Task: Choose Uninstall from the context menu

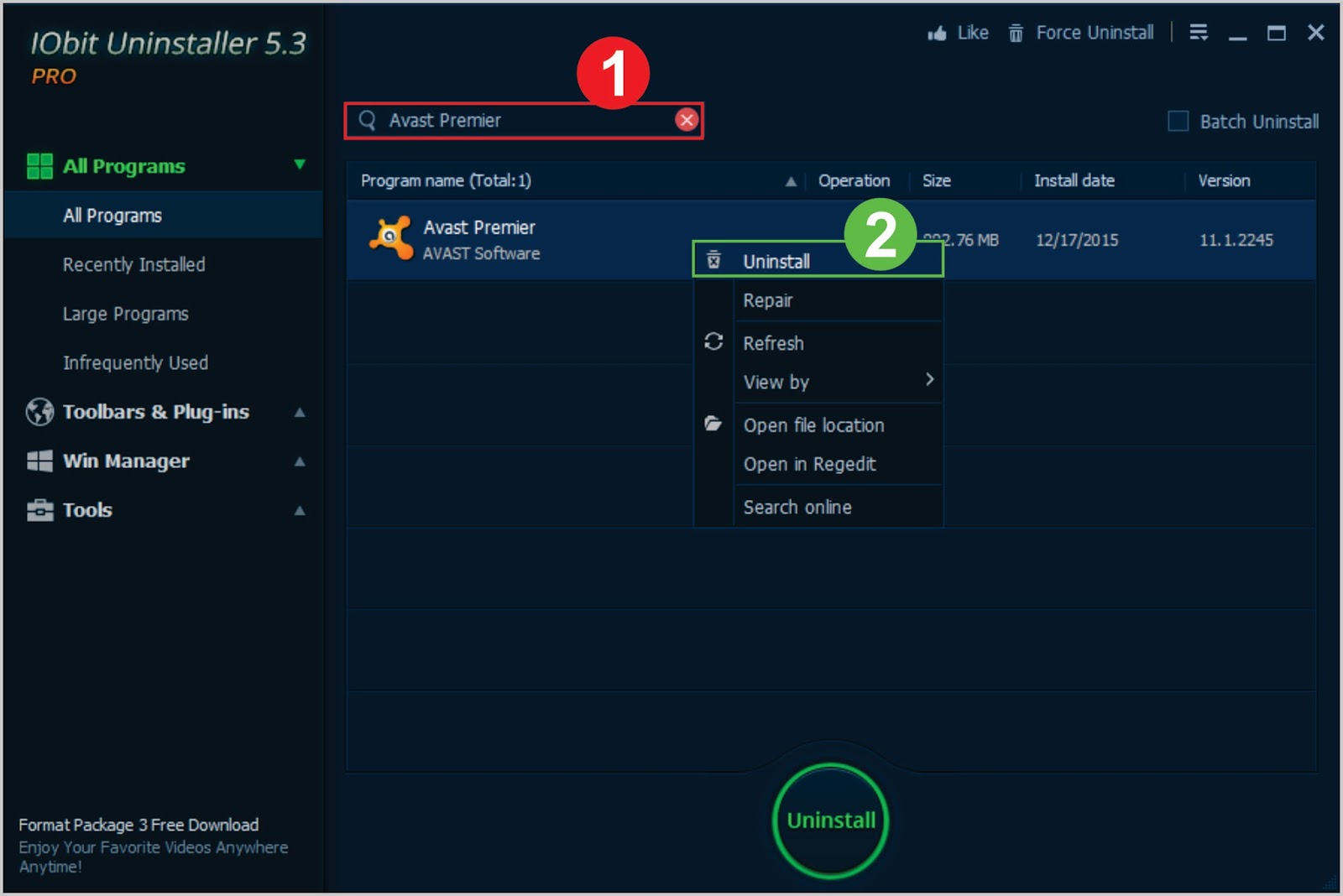Action: 818,260
